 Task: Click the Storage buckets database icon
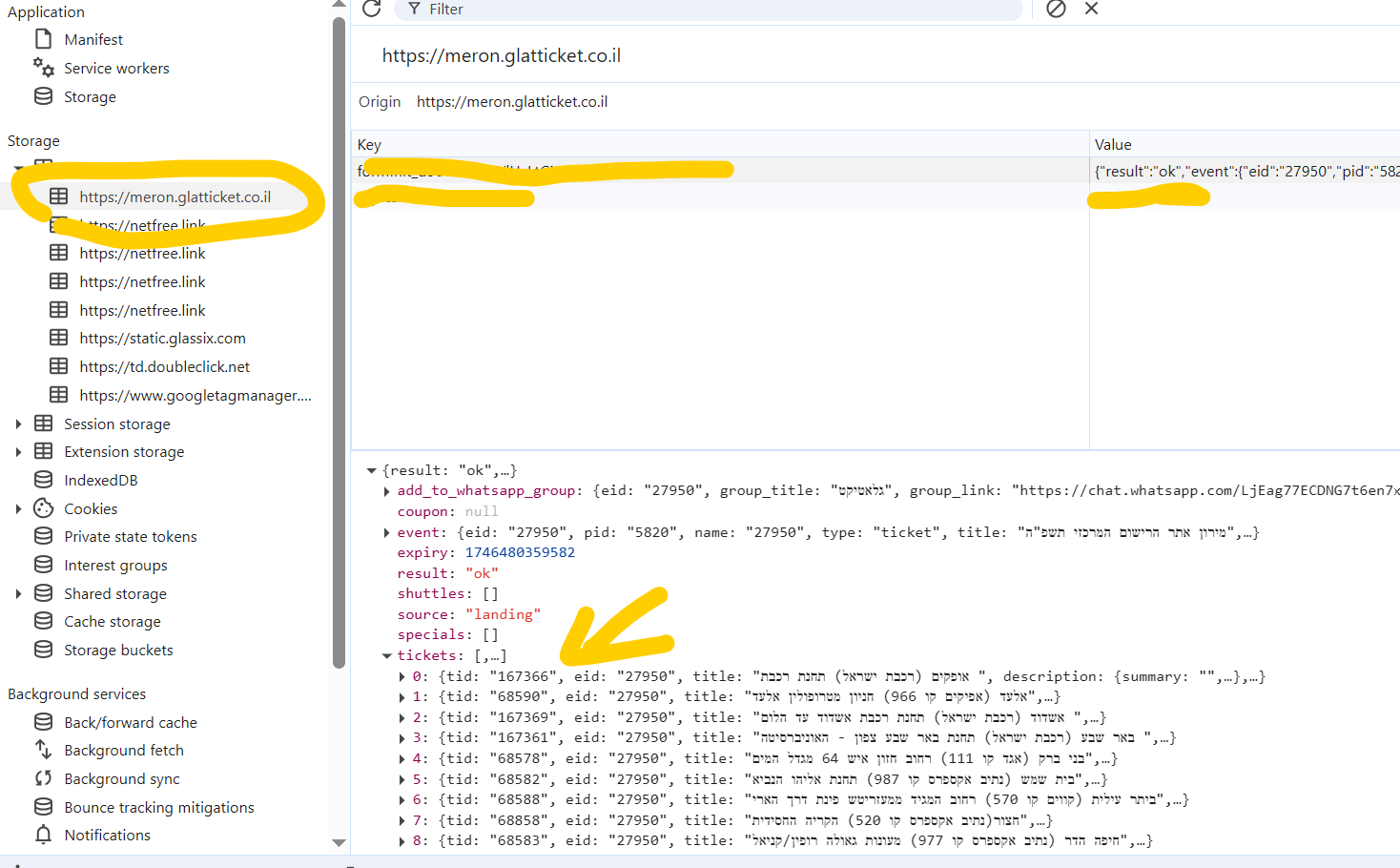tap(43, 650)
